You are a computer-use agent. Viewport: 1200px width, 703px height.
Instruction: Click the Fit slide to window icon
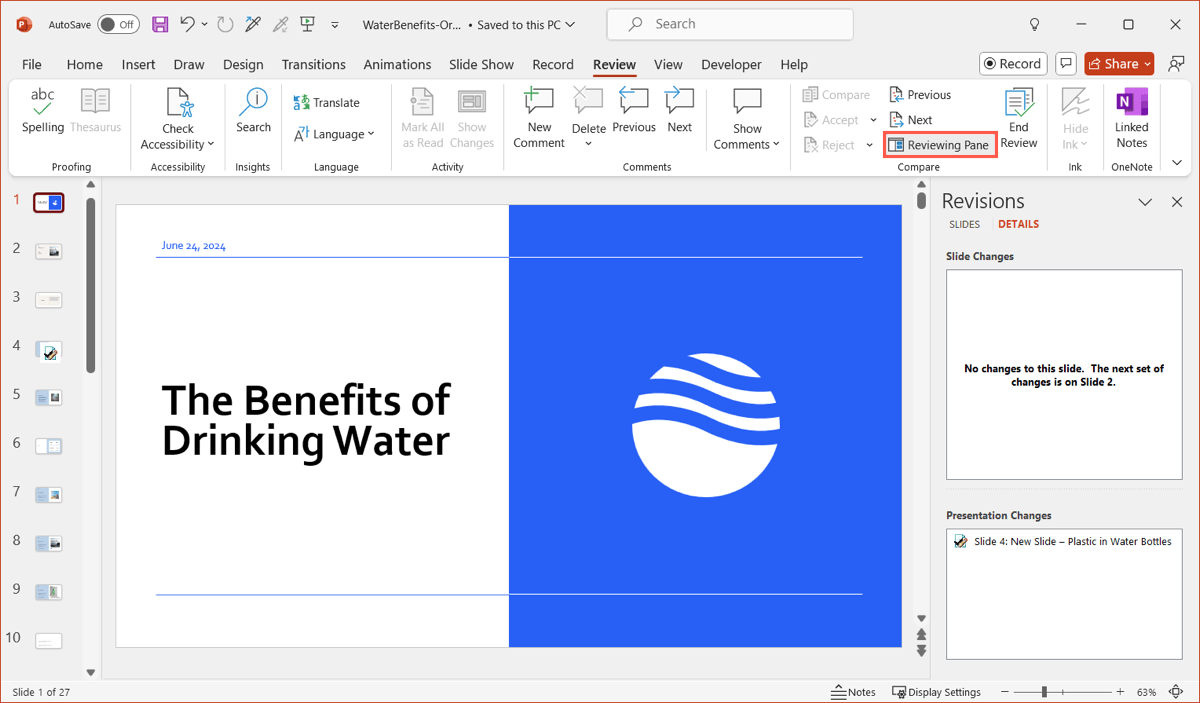1176,692
